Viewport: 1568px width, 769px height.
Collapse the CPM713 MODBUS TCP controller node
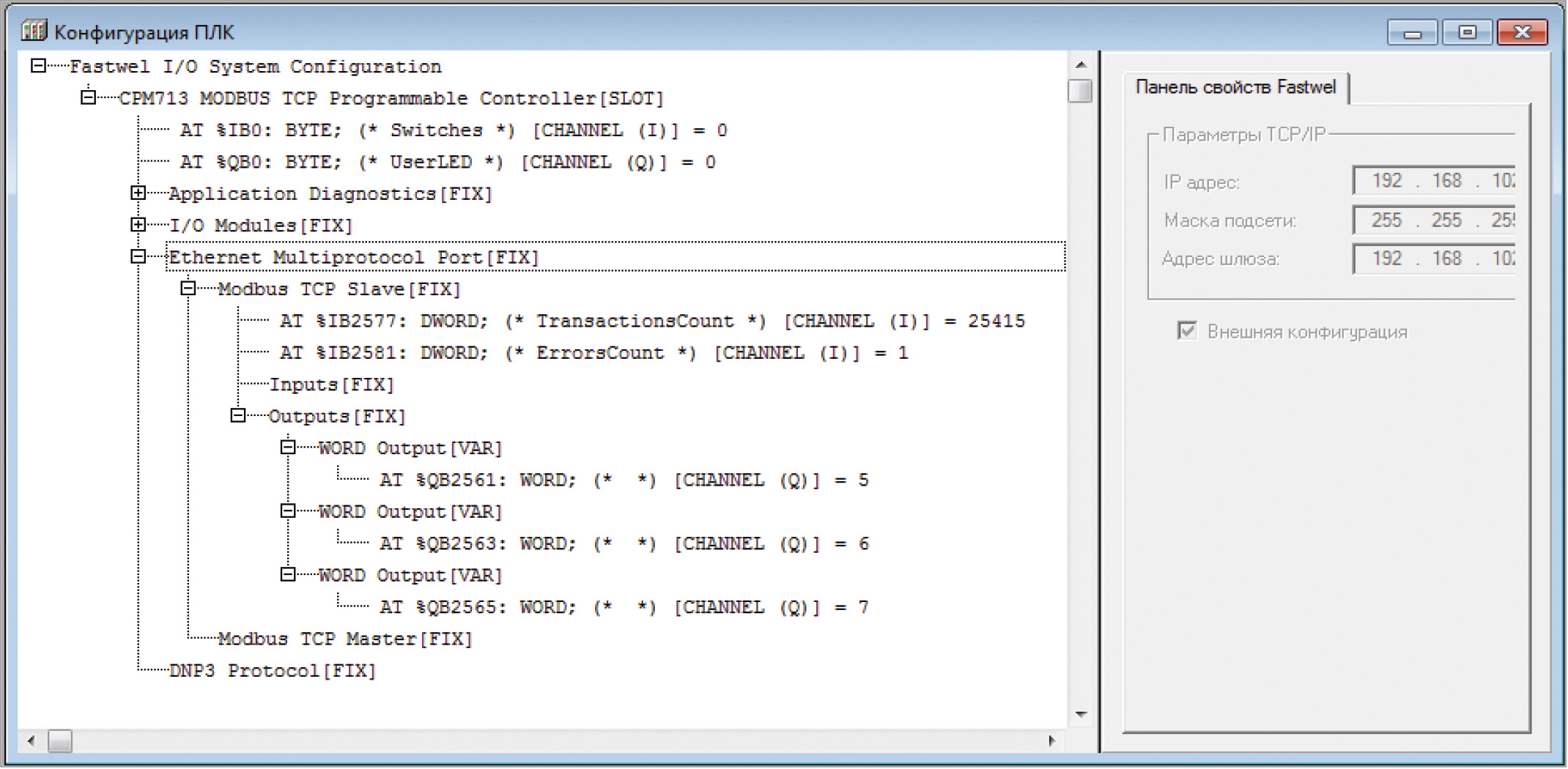click(x=88, y=97)
